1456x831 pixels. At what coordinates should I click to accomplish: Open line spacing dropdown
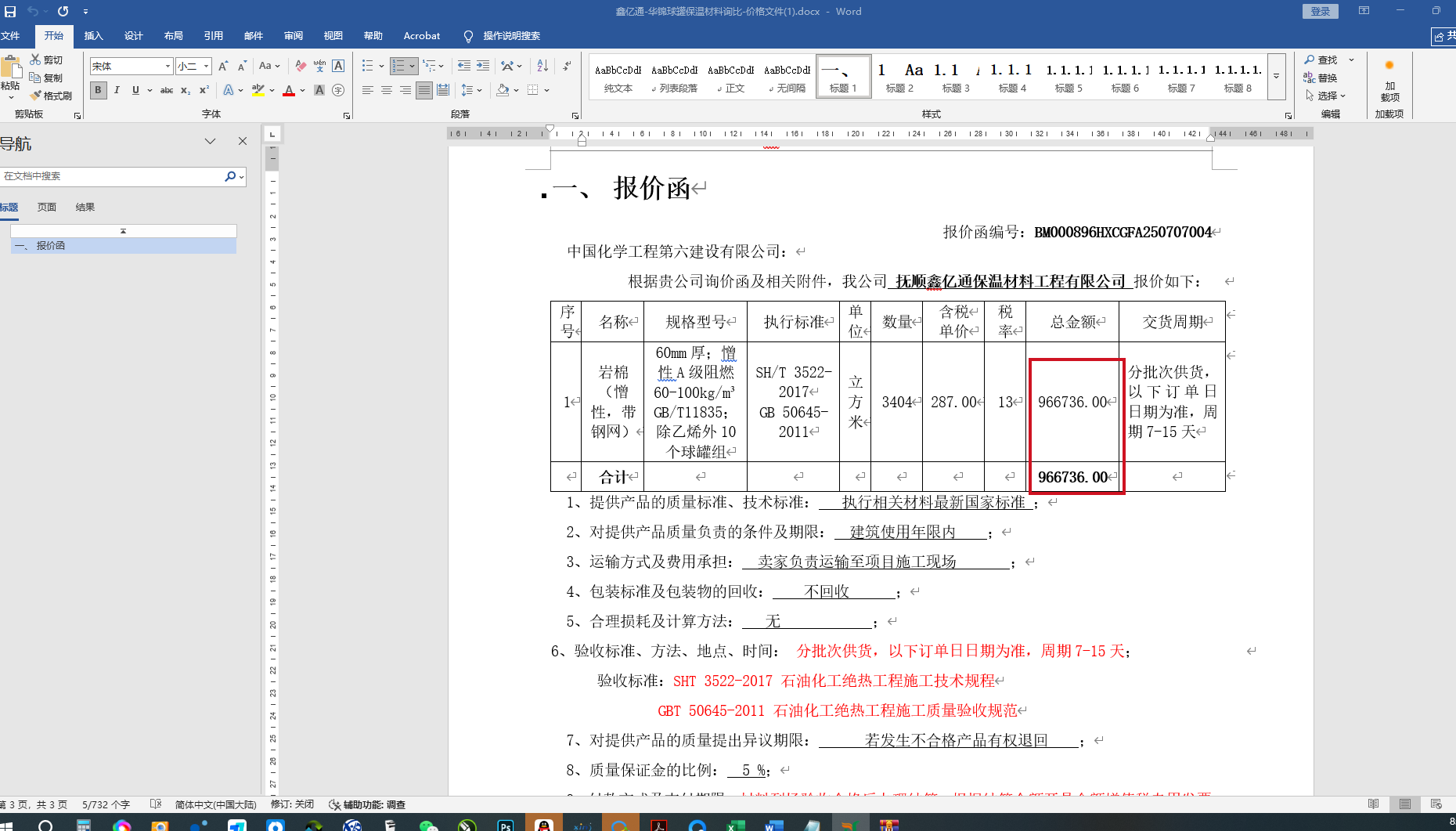point(471,90)
